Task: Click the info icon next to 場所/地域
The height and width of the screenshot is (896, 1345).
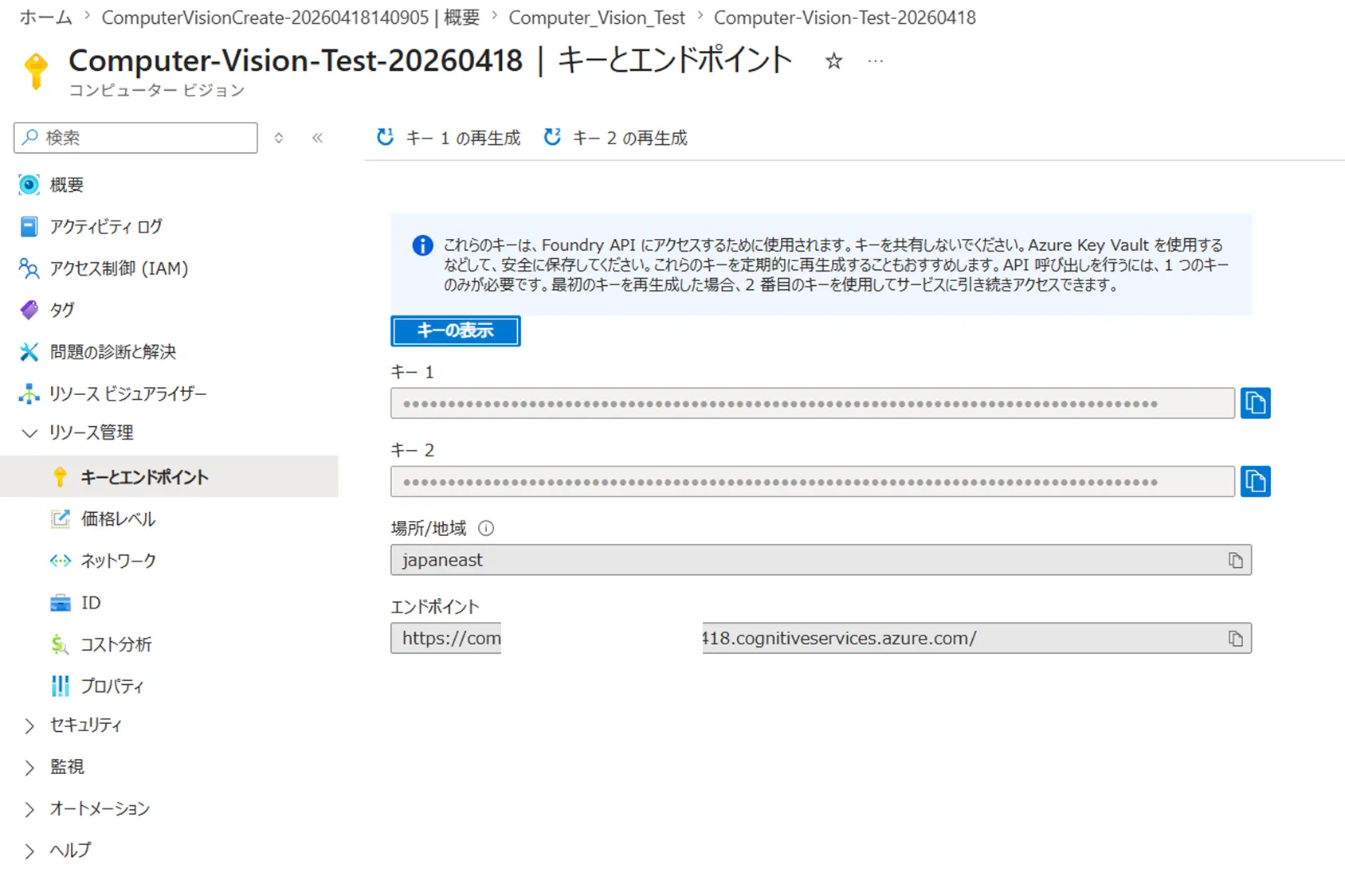Action: tap(486, 528)
